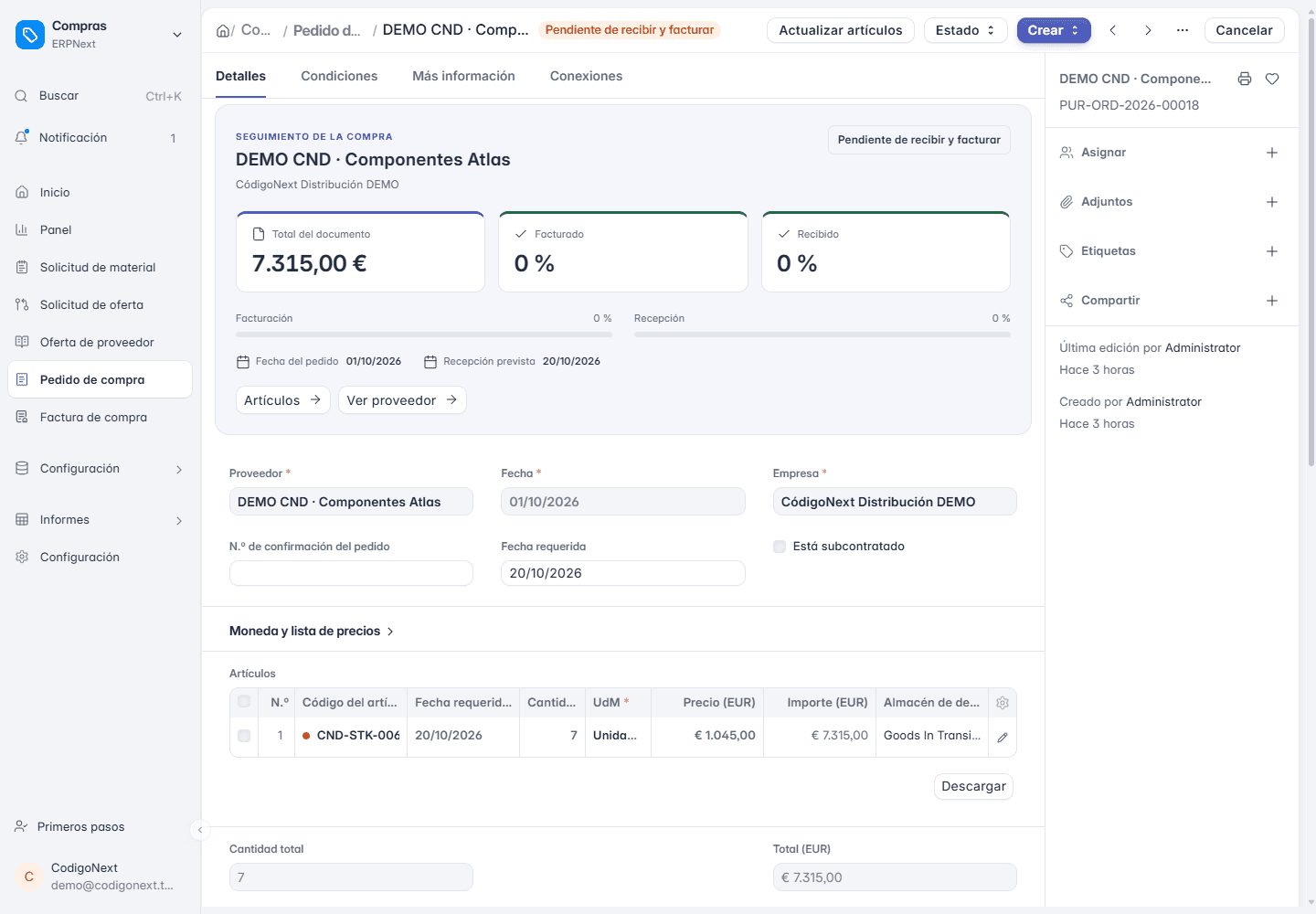This screenshot has width=1316, height=914.
Task: Add a tag with Etiquetas plus icon
Action: point(1272,251)
